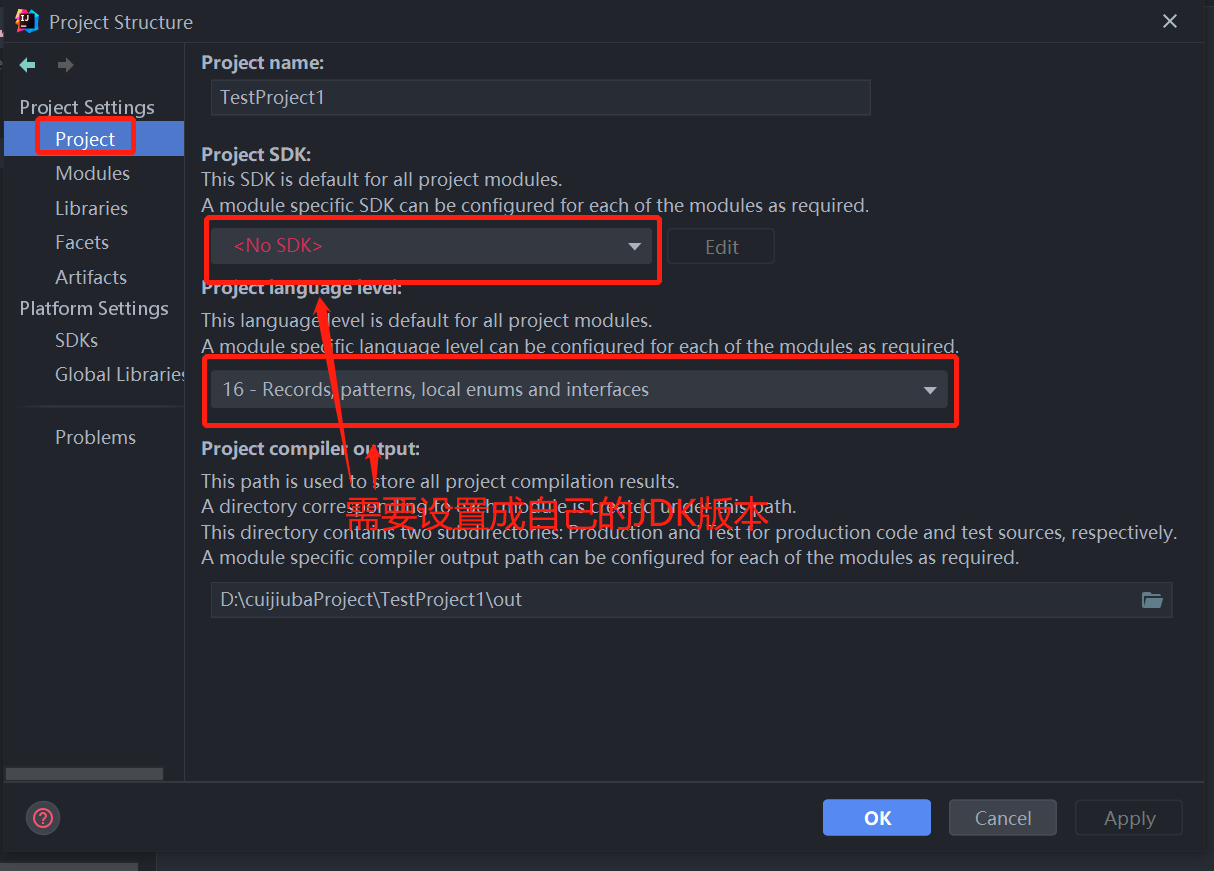Click the help question mark icon

[43, 818]
